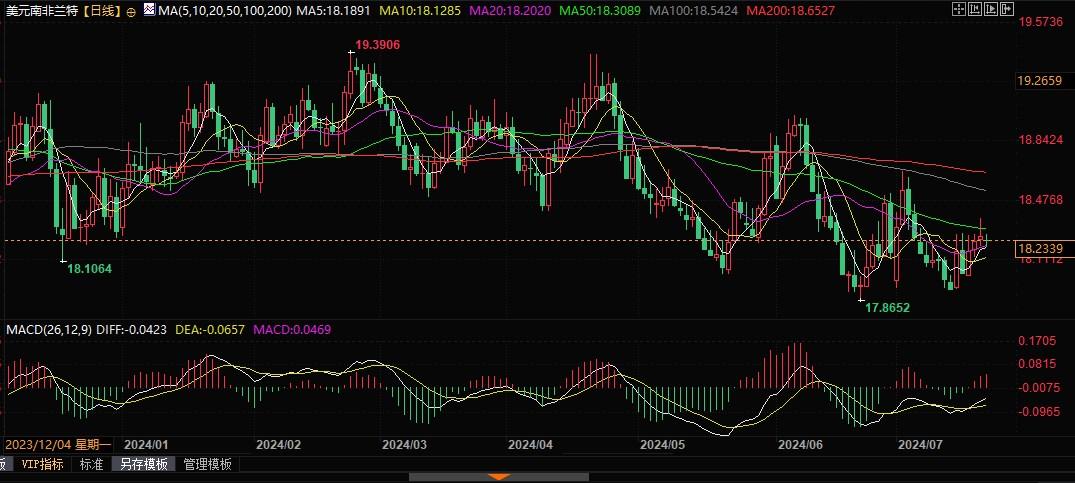
Task: Open the VIP指标 tab
Action: coord(42,464)
